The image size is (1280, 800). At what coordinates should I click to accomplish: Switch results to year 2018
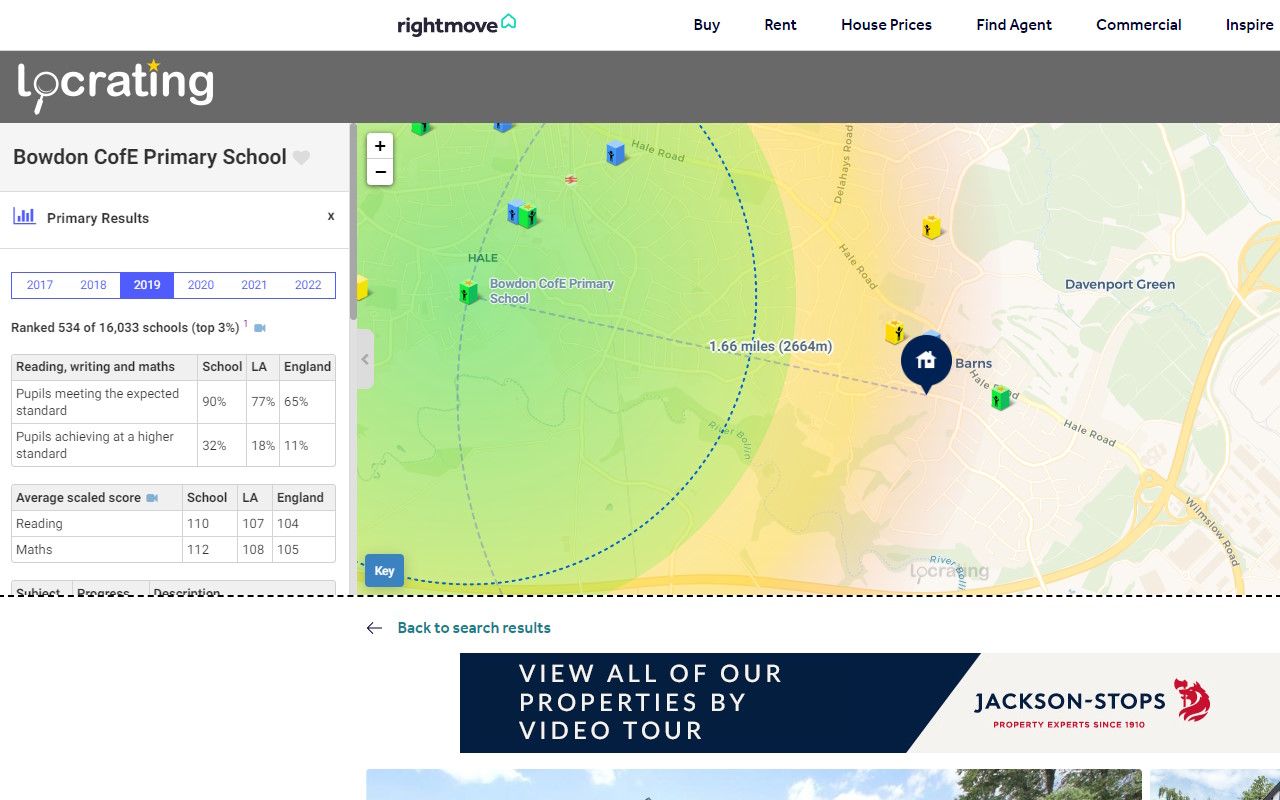tap(93, 285)
